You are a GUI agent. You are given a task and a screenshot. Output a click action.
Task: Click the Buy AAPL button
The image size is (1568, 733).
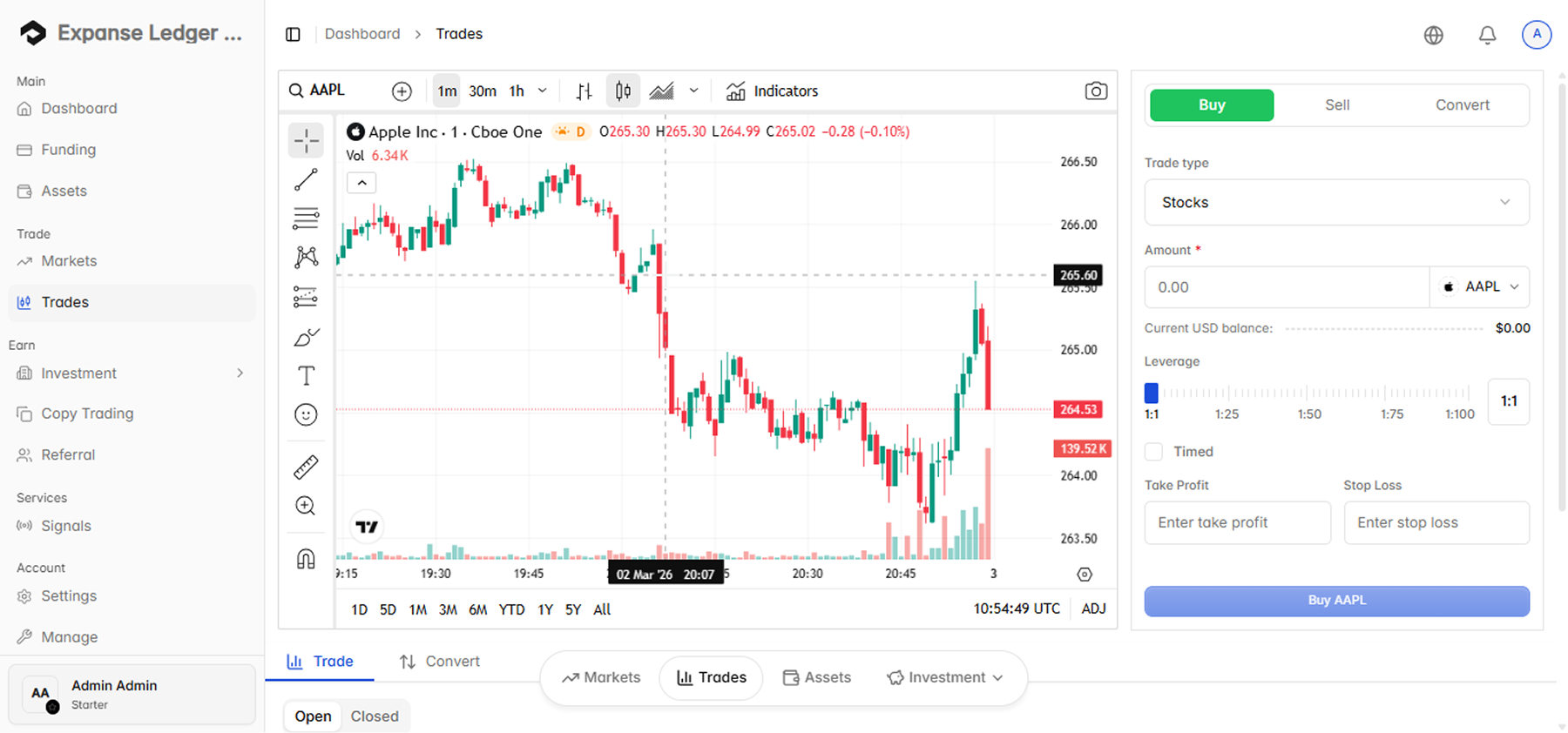click(x=1336, y=601)
